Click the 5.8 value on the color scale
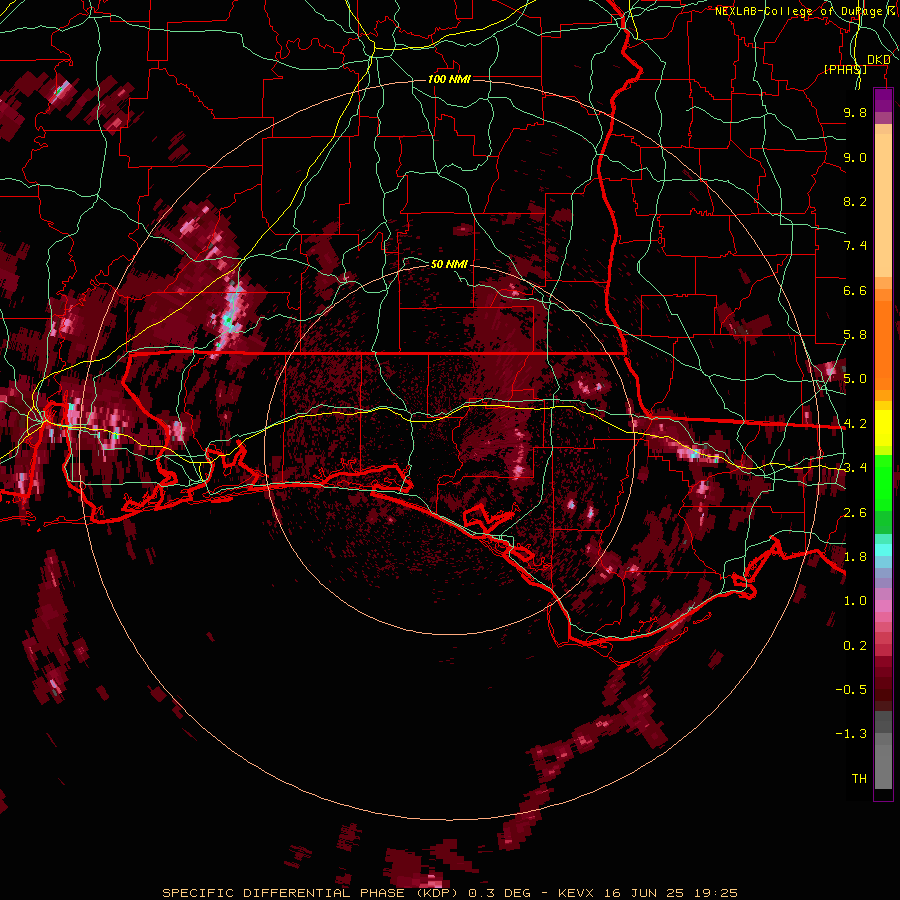 pos(855,335)
